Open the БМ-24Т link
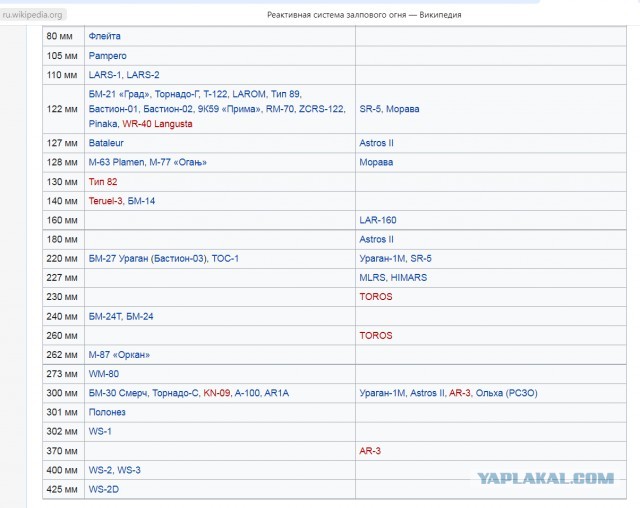This screenshot has height=508, width=640. (104, 316)
